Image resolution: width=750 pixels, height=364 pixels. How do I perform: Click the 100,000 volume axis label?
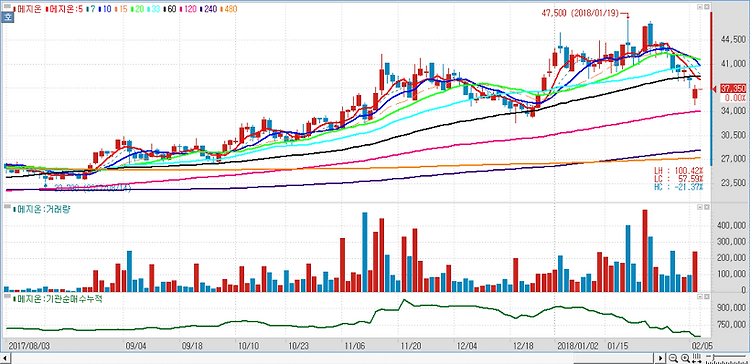(732, 274)
